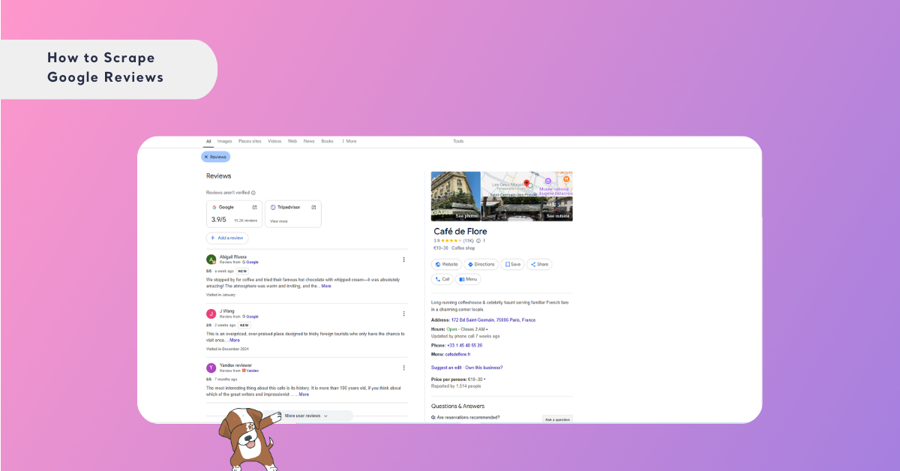Open the News search tab
The width and height of the screenshot is (900, 471).
pos(309,141)
